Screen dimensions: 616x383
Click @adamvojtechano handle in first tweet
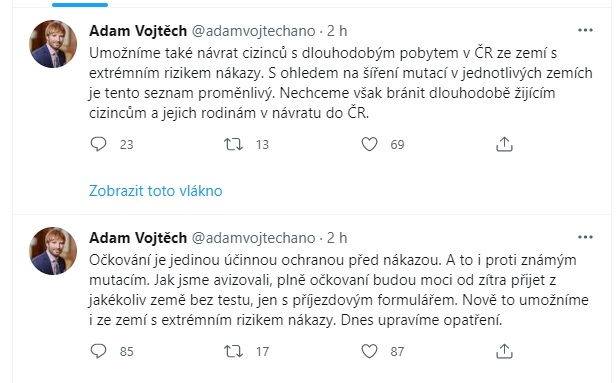(253, 31)
